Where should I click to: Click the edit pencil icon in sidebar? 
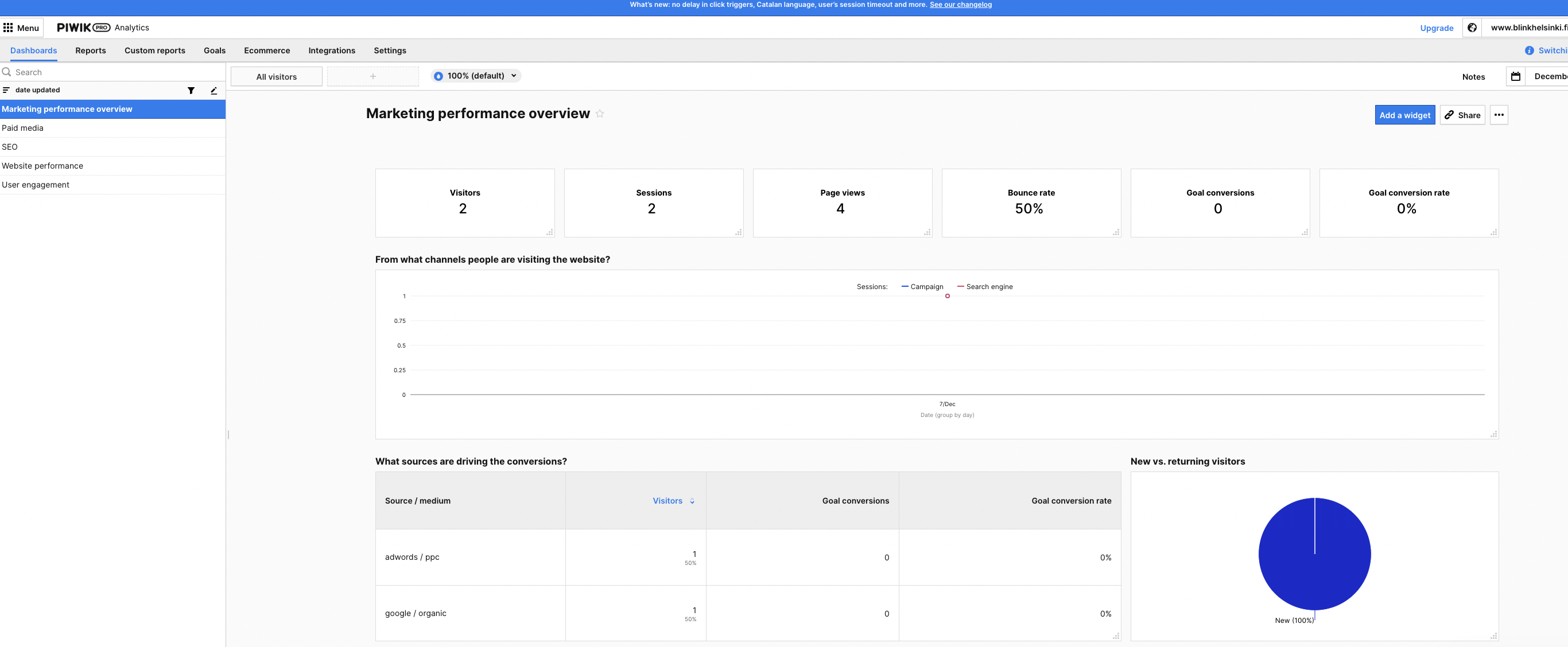tap(214, 90)
